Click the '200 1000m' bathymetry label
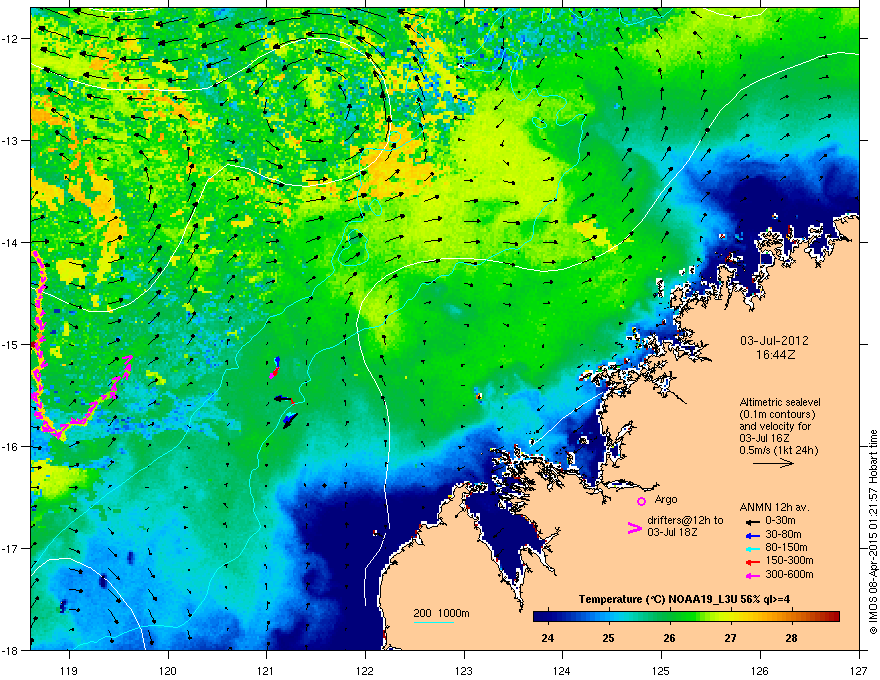Image resolution: width=880 pixels, height=680 pixels. tap(441, 613)
